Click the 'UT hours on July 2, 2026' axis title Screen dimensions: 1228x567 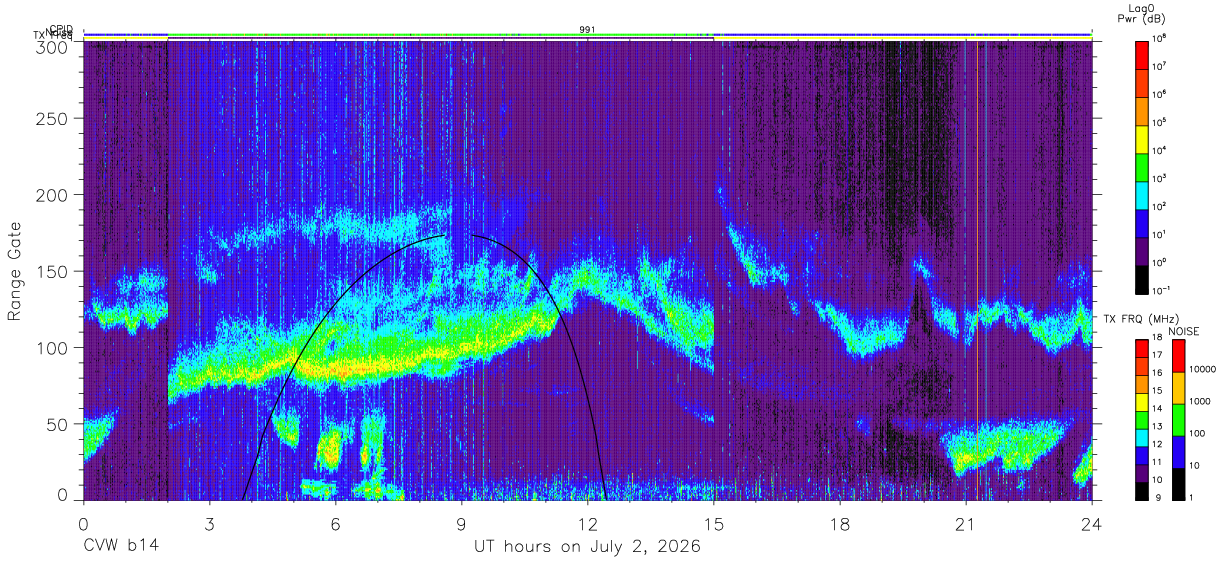587,547
